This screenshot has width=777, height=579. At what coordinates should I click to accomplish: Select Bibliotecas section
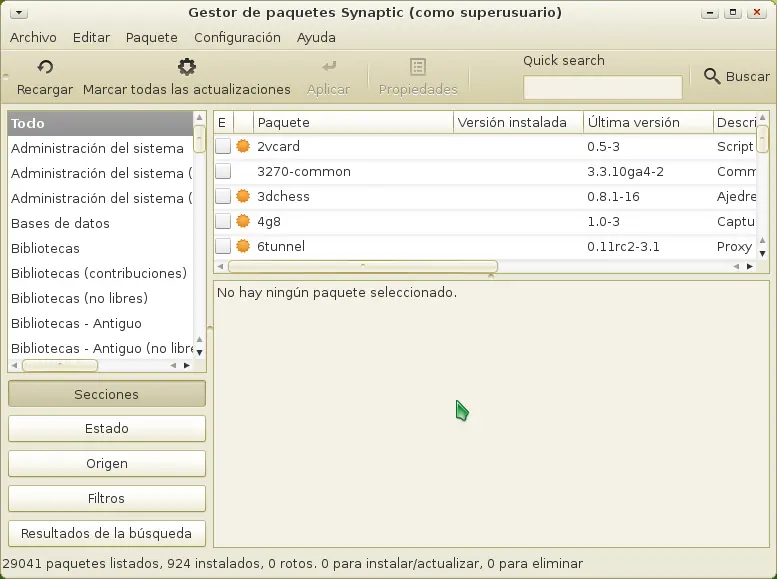pyautogui.click(x=100, y=248)
